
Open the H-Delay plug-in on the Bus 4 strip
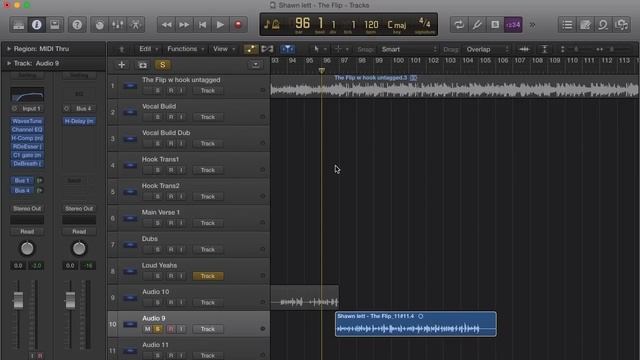click(79, 121)
